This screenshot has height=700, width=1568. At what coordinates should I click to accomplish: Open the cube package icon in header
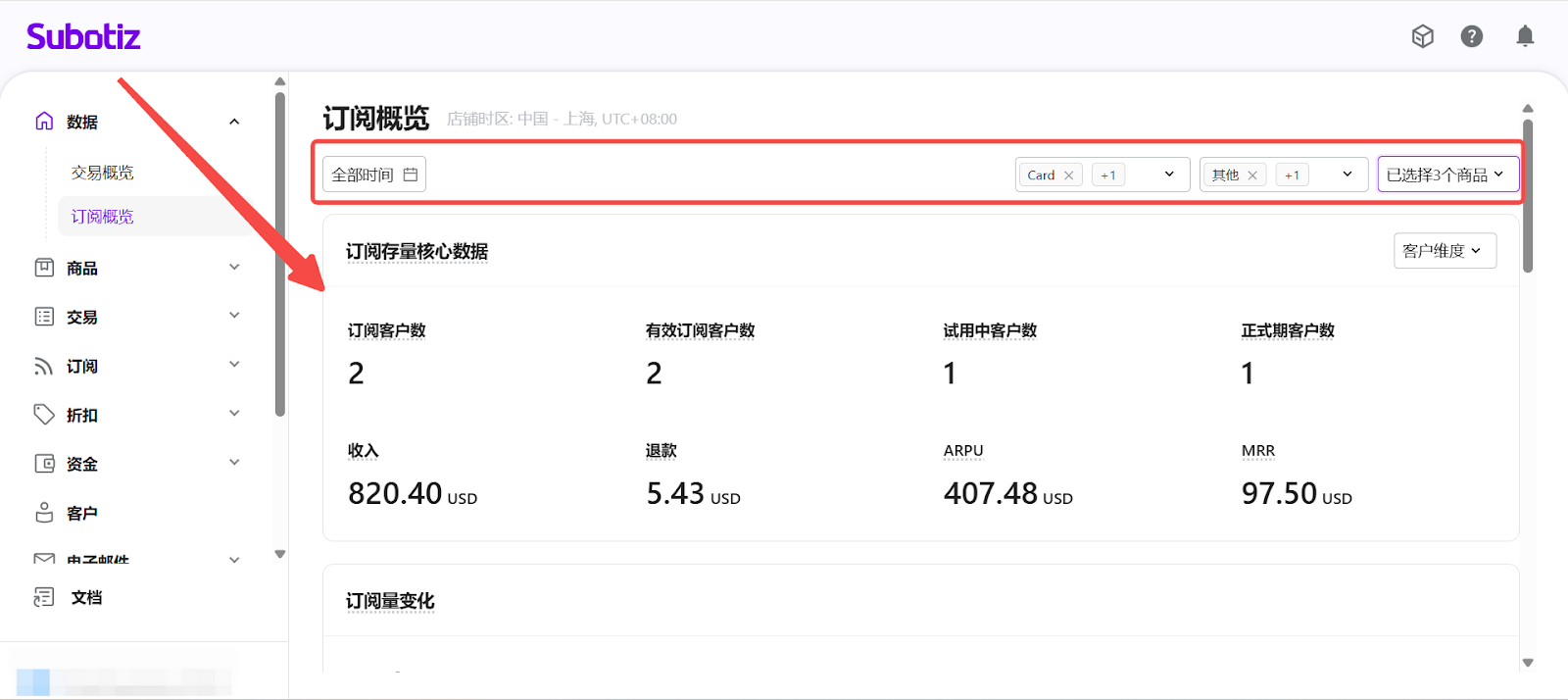coord(1423,36)
